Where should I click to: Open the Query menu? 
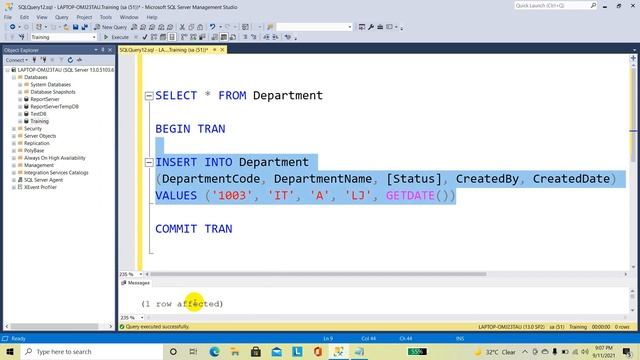[x=62, y=17]
